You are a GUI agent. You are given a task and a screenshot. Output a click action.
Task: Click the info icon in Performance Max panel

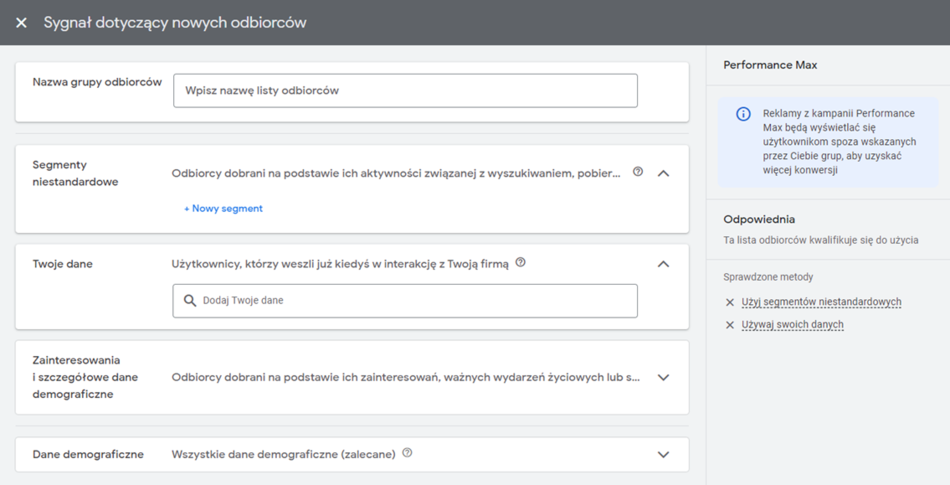743,114
